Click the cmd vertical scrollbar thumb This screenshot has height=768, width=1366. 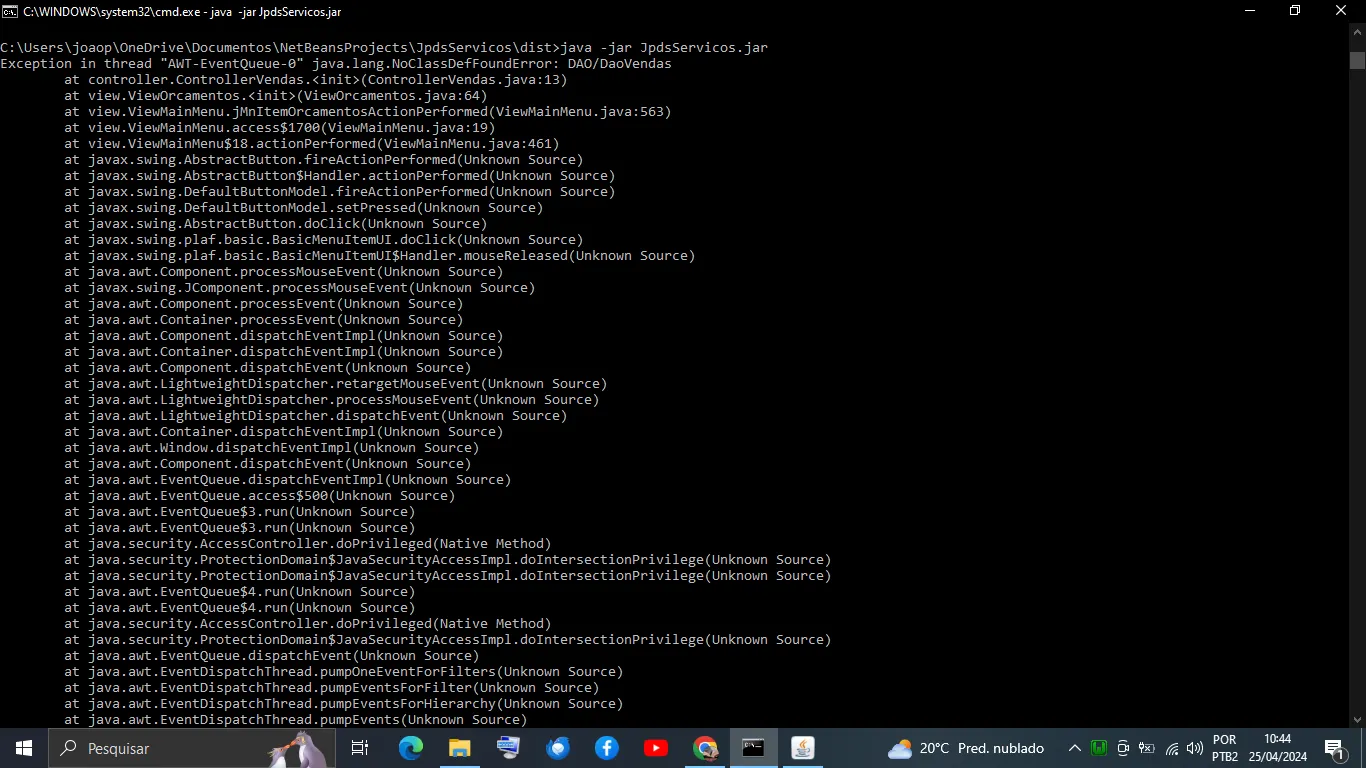1357,59
